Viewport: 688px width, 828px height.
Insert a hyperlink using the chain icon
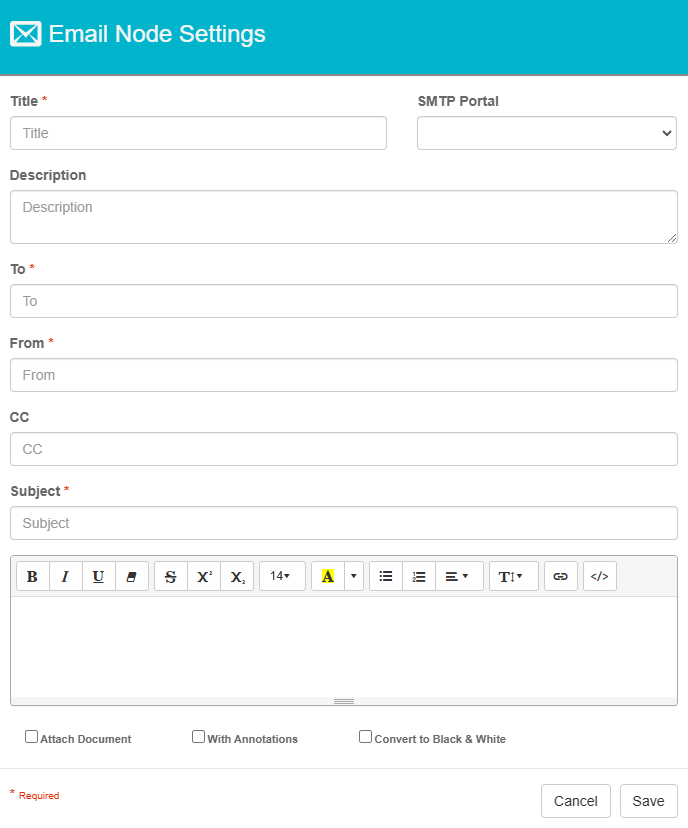560,576
